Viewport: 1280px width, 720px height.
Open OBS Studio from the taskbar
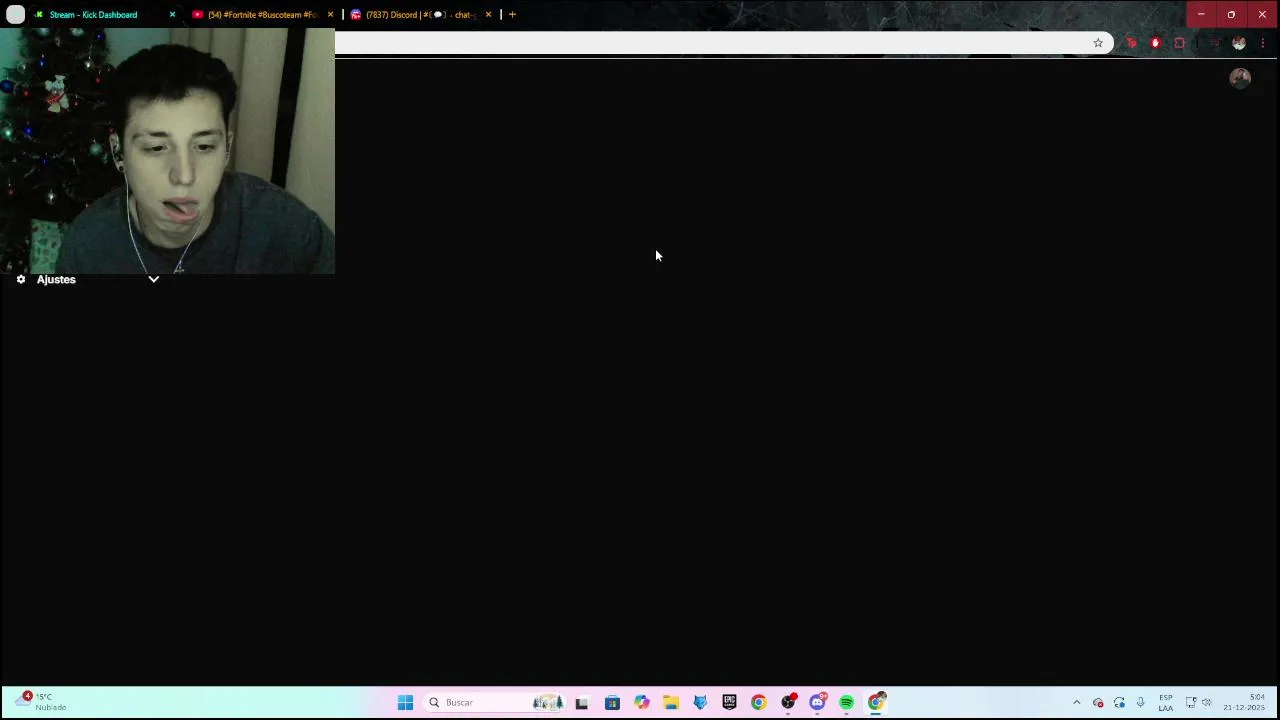(x=788, y=703)
